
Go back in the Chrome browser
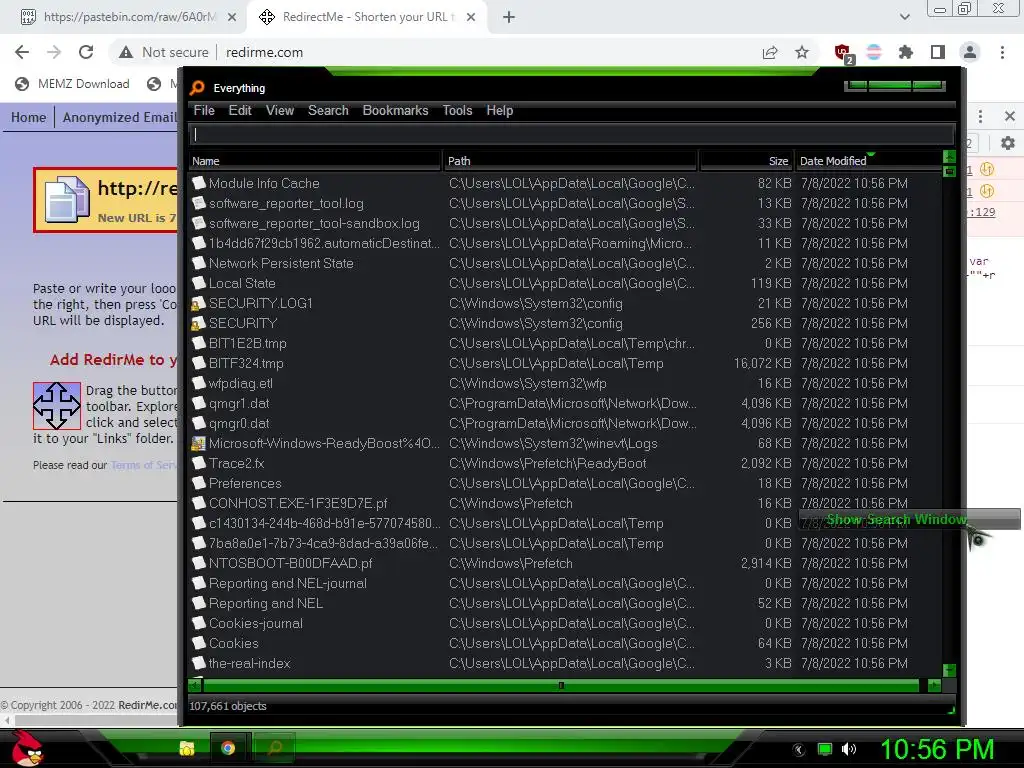pos(22,52)
